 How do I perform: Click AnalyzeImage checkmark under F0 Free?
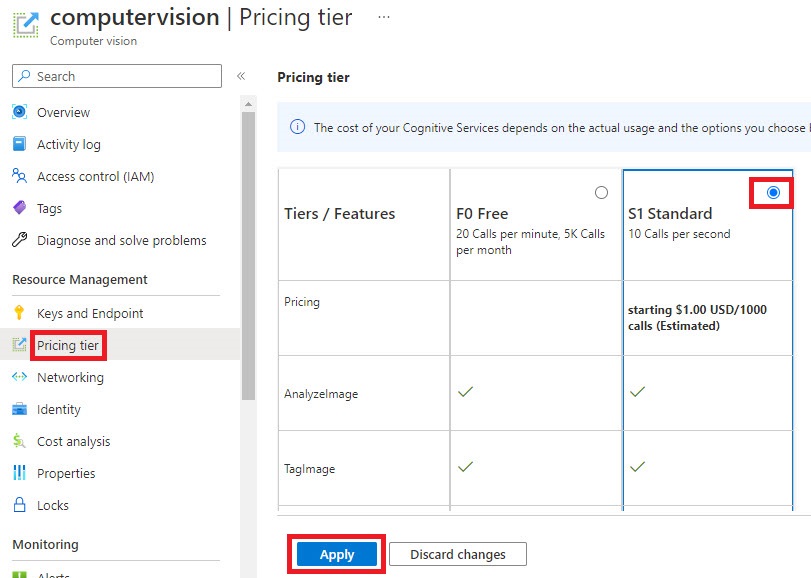point(465,391)
